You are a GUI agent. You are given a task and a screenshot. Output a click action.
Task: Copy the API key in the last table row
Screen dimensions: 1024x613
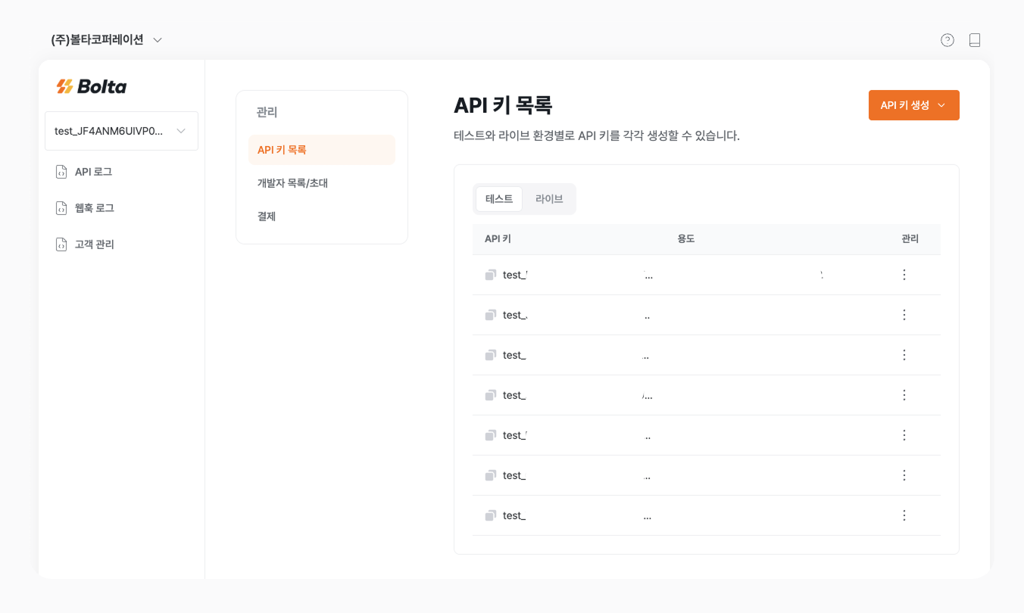pyautogui.click(x=490, y=516)
